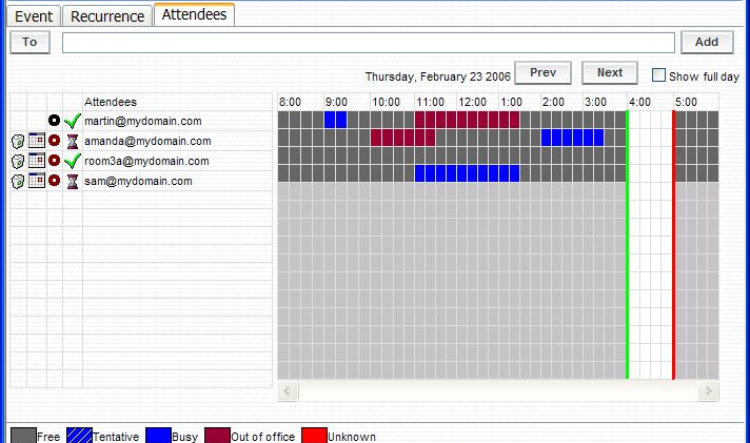Click the timeline scrollbar's left arrow
The height and width of the screenshot is (443, 750).
tap(288, 391)
